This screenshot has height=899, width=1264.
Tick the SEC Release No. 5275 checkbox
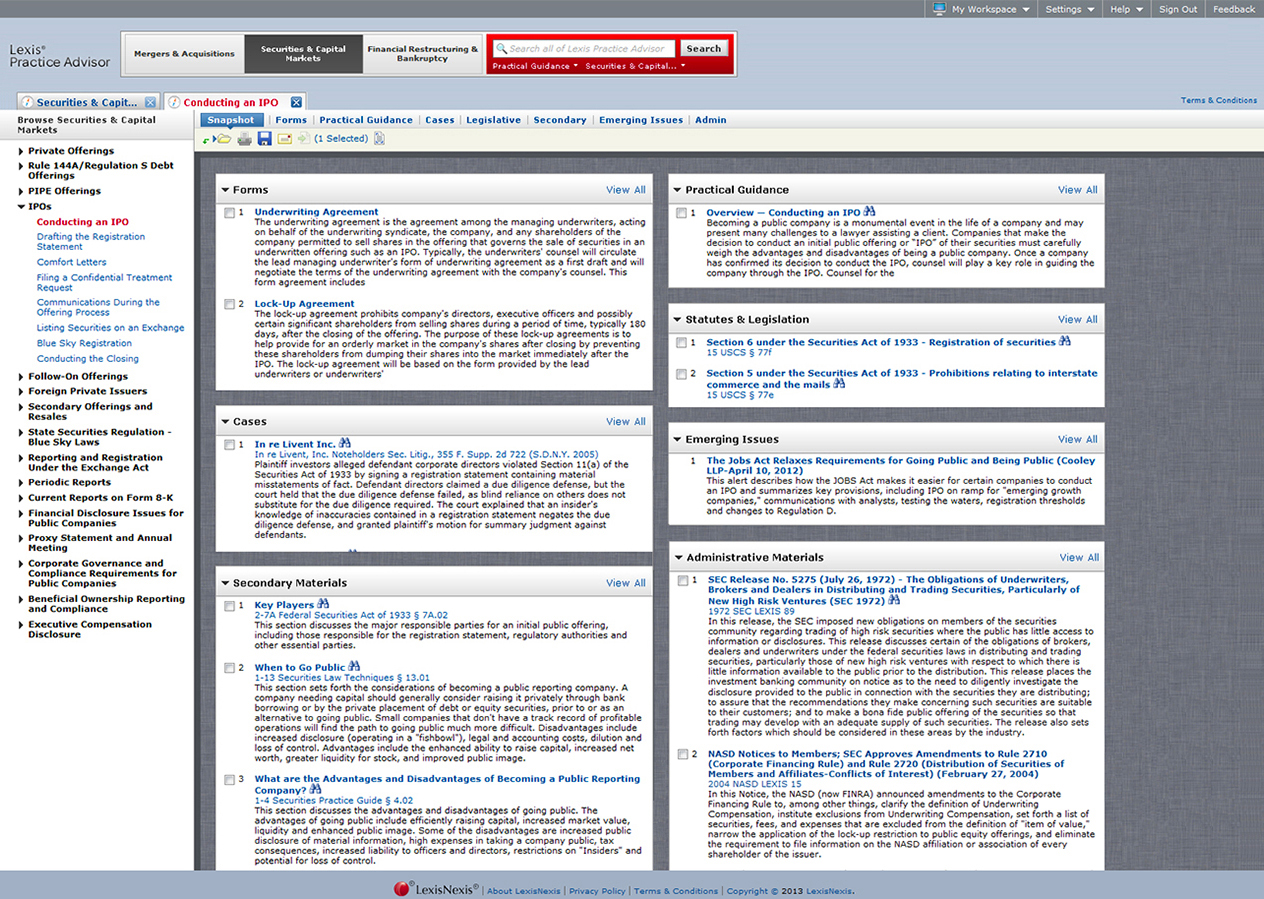tap(683, 580)
